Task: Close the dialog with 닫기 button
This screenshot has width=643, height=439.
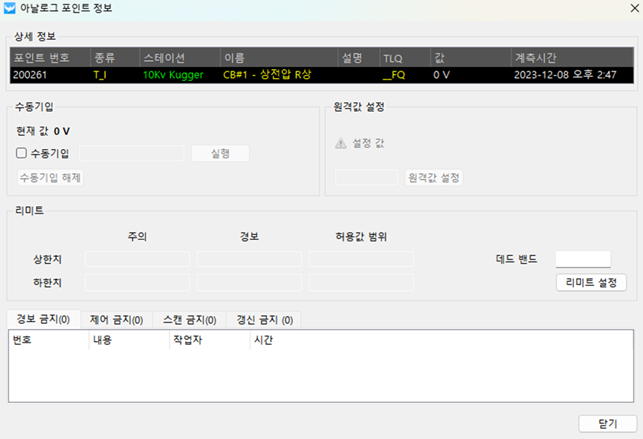Action: (x=607, y=423)
